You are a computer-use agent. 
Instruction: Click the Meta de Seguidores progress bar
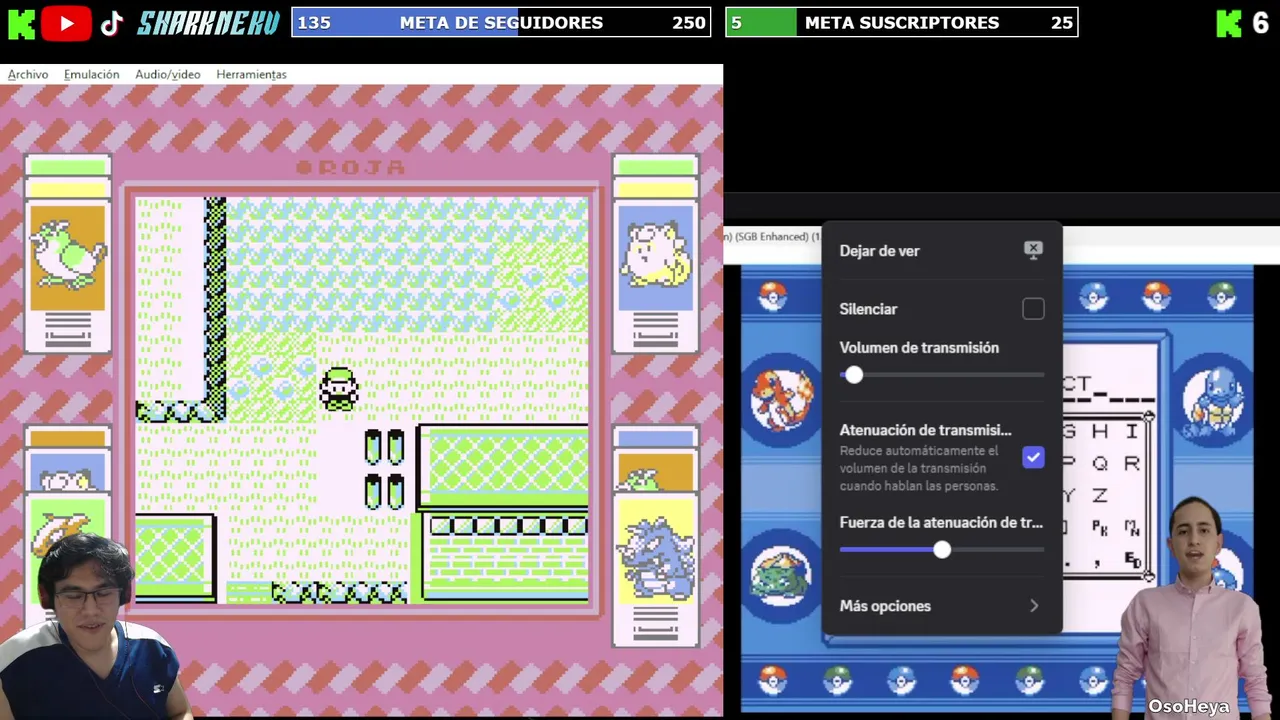(501, 22)
